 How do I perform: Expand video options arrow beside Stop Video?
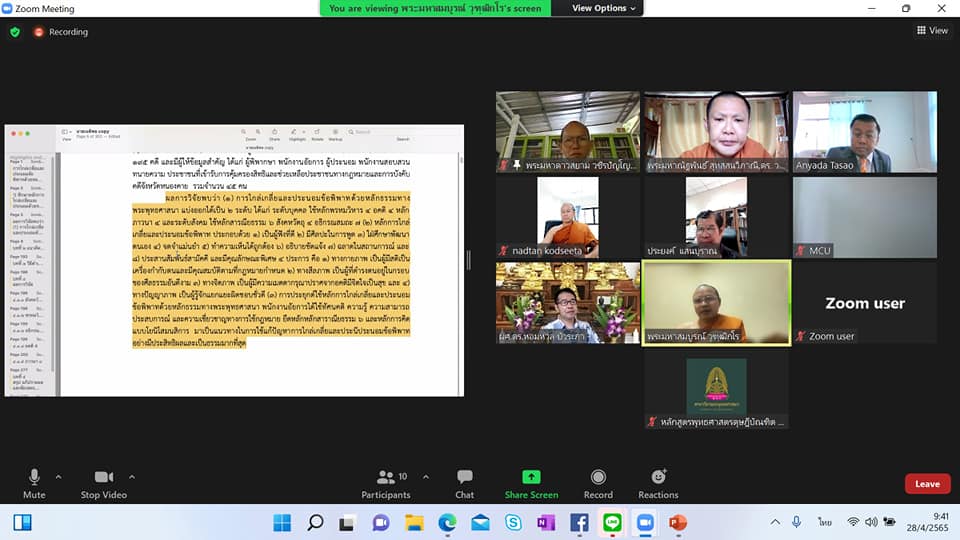pos(132,476)
